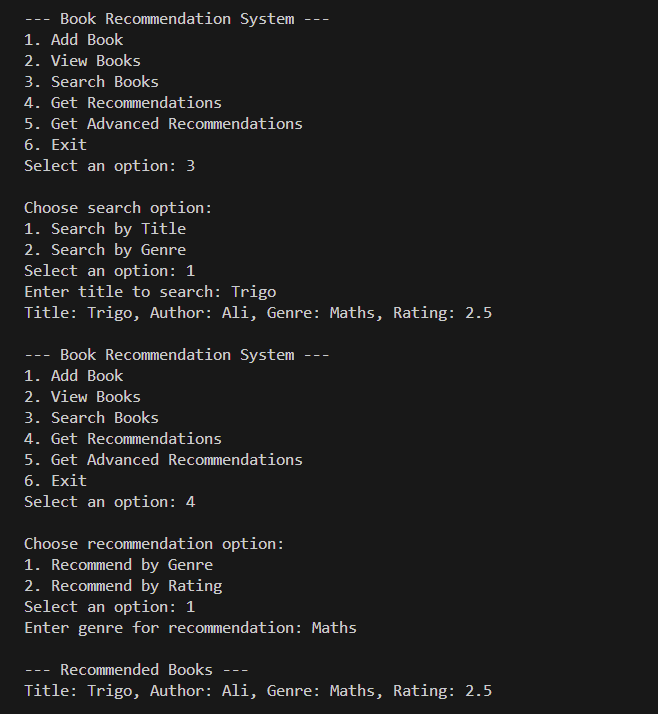This screenshot has width=658, height=714.
Task: Click the "--- Recommended Books ---" header
Action: click(x=136, y=670)
